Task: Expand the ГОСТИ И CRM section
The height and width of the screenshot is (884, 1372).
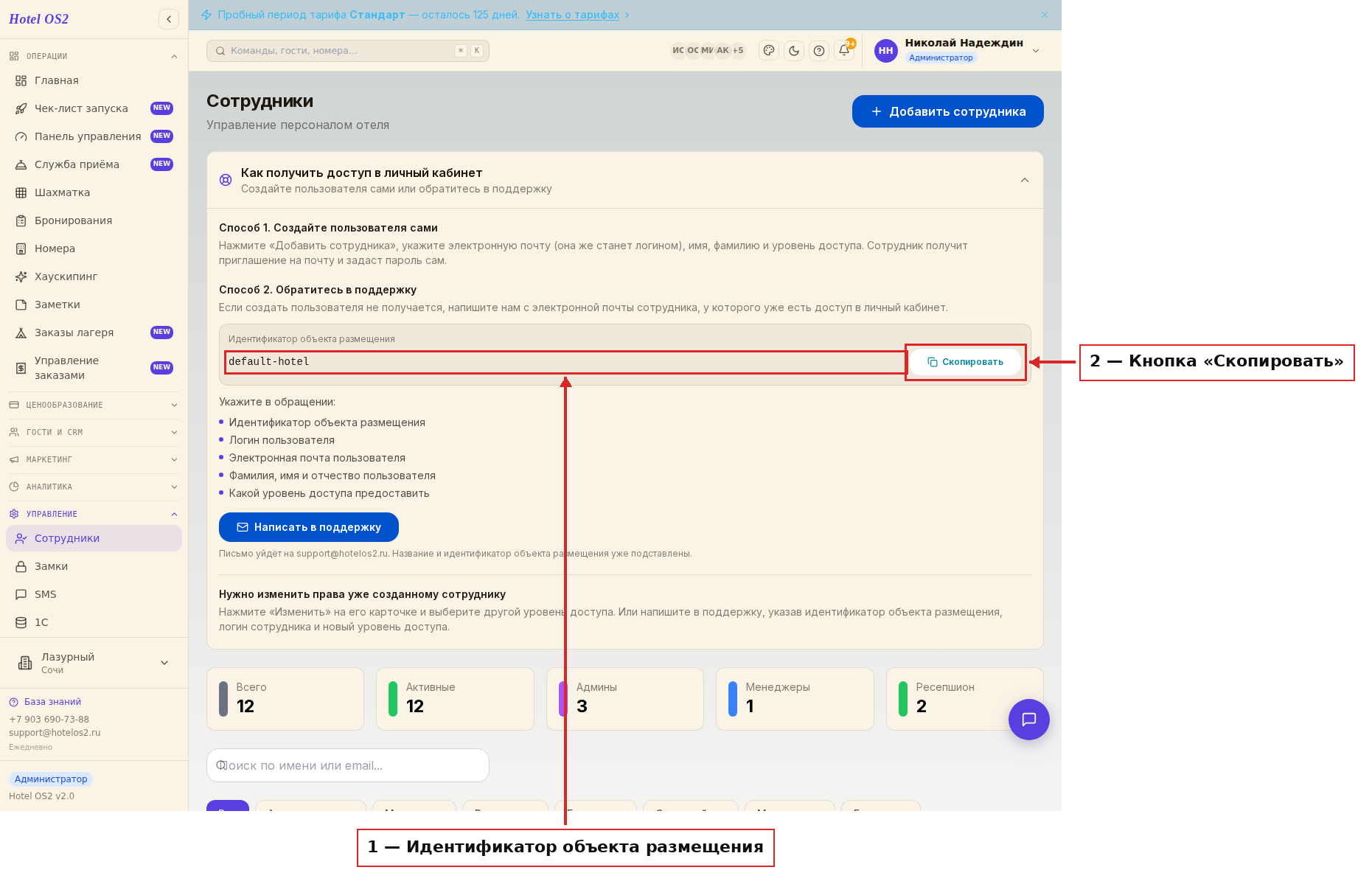Action: (94, 432)
